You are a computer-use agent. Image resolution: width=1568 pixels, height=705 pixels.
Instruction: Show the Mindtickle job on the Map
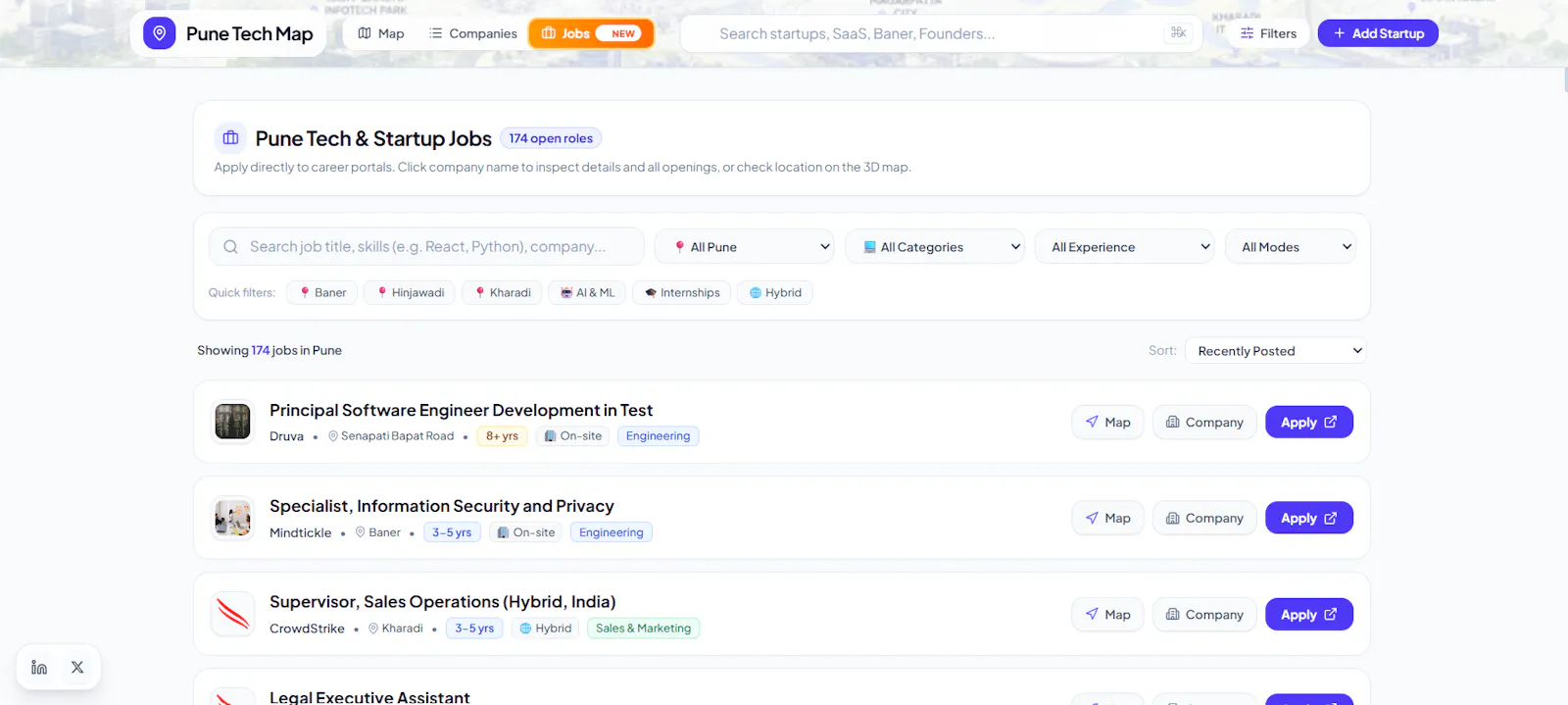[x=1107, y=519]
